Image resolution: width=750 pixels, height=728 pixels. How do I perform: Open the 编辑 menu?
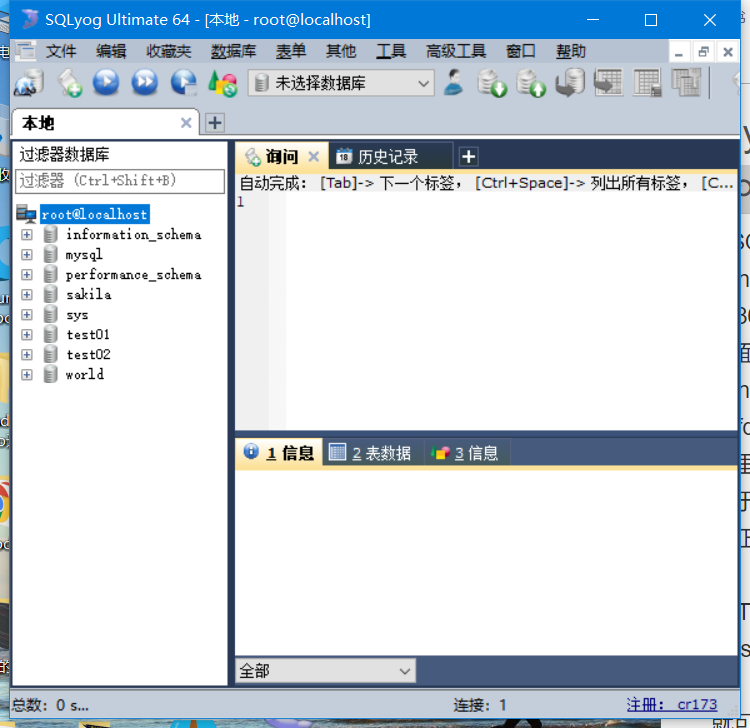tap(111, 51)
